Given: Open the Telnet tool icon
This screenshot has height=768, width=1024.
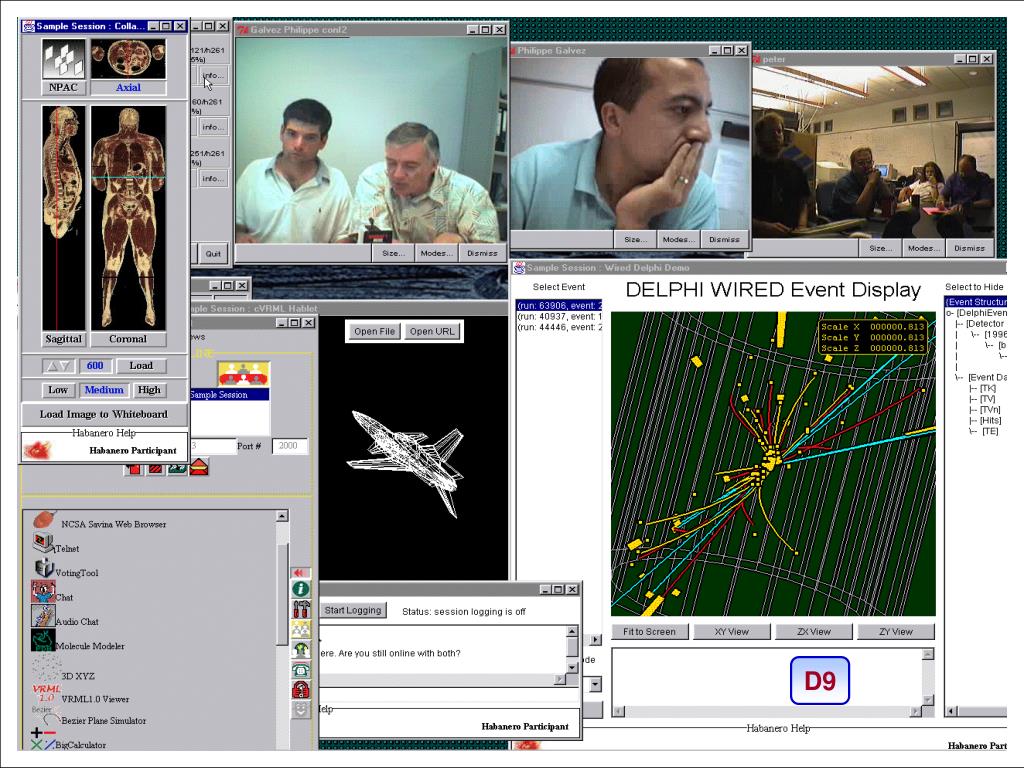Looking at the screenshot, I should click(x=43, y=543).
